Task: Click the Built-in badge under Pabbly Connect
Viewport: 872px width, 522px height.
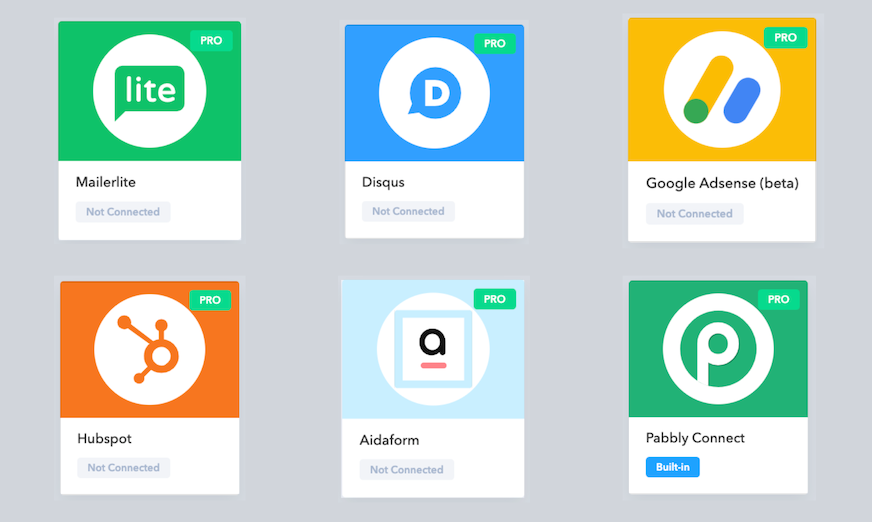Action: click(x=673, y=467)
